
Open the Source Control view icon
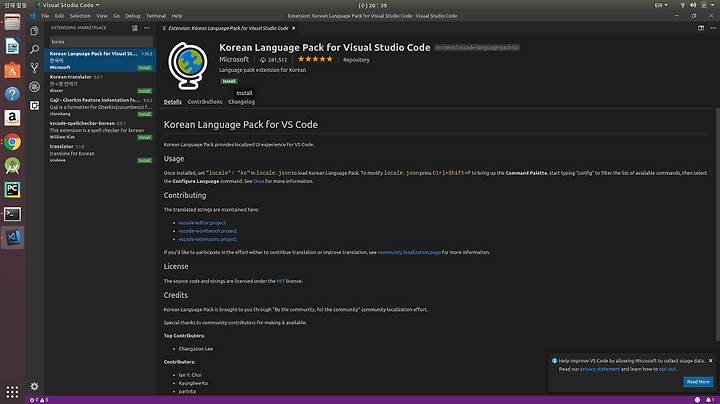(34, 68)
